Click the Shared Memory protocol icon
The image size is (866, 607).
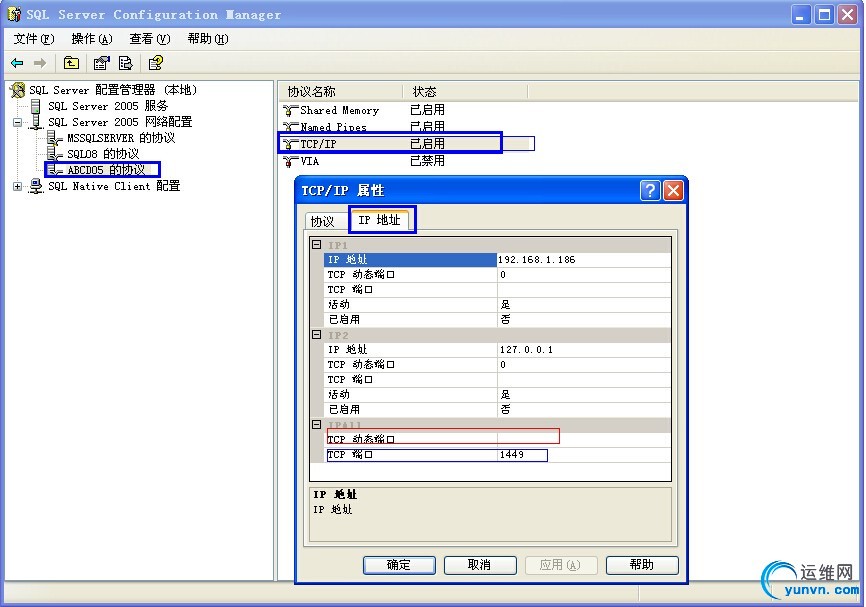[x=290, y=110]
